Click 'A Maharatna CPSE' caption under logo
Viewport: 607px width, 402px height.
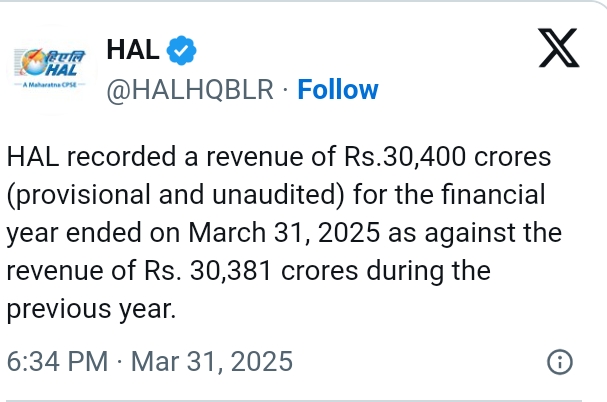pos(50,86)
